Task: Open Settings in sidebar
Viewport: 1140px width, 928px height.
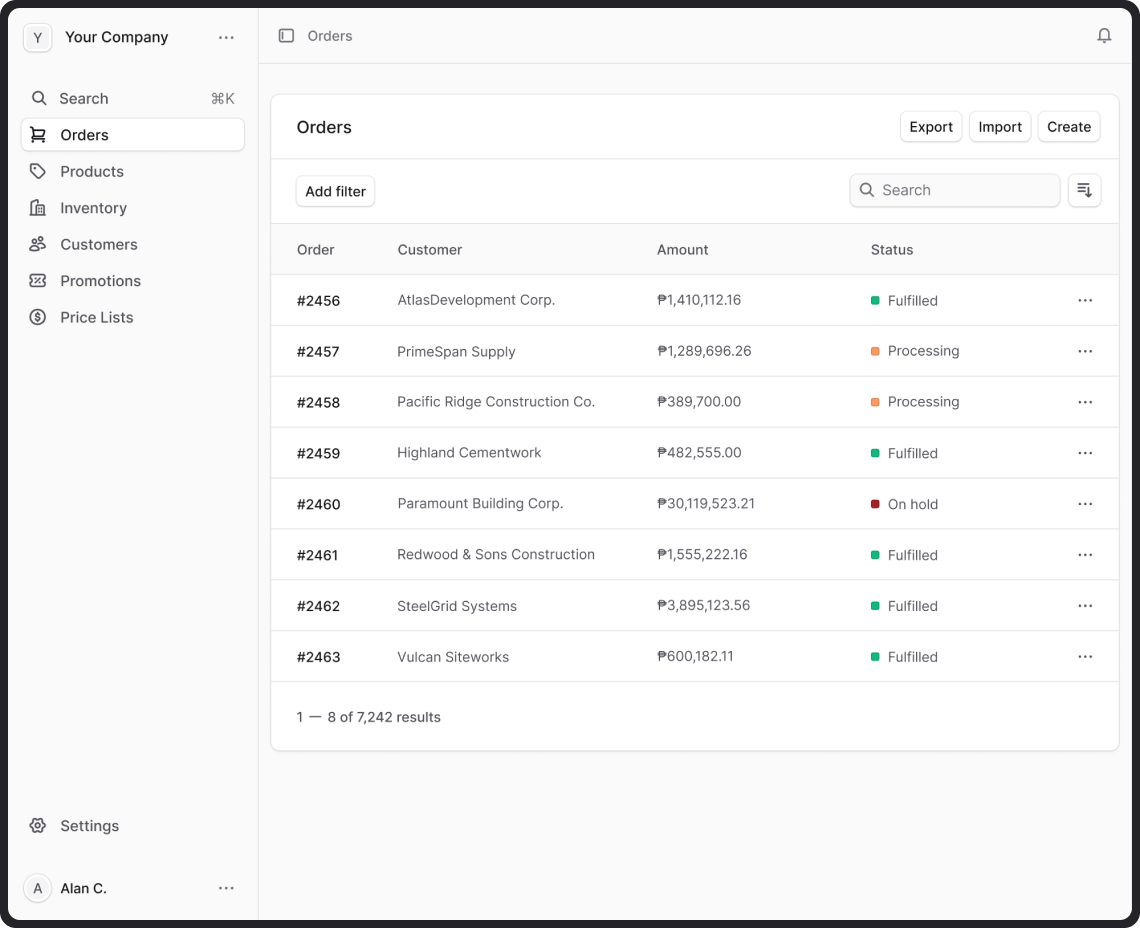Action: click(x=133, y=825)
